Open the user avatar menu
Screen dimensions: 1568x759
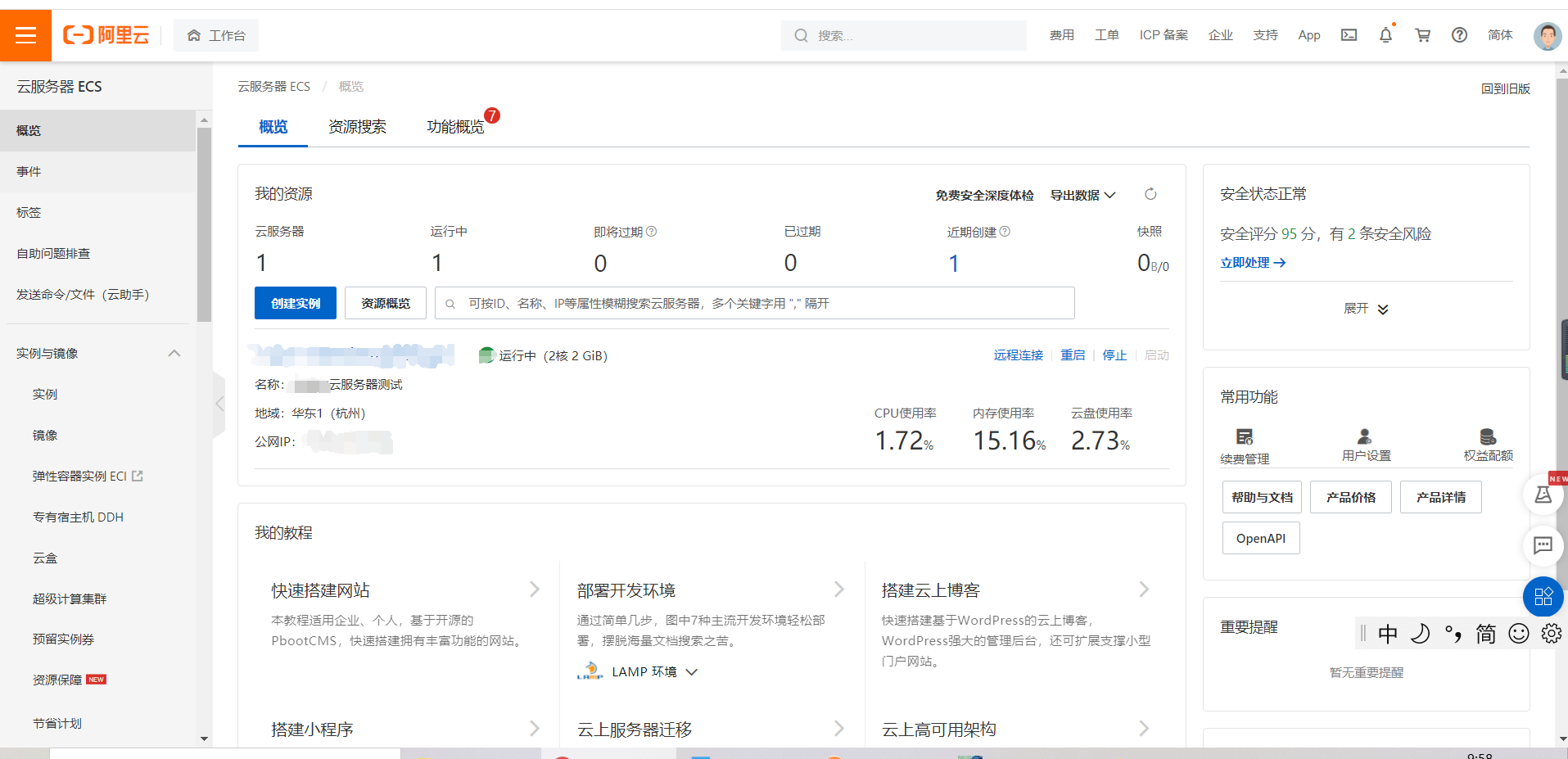pyautogui.click(x=1547, y=36)
